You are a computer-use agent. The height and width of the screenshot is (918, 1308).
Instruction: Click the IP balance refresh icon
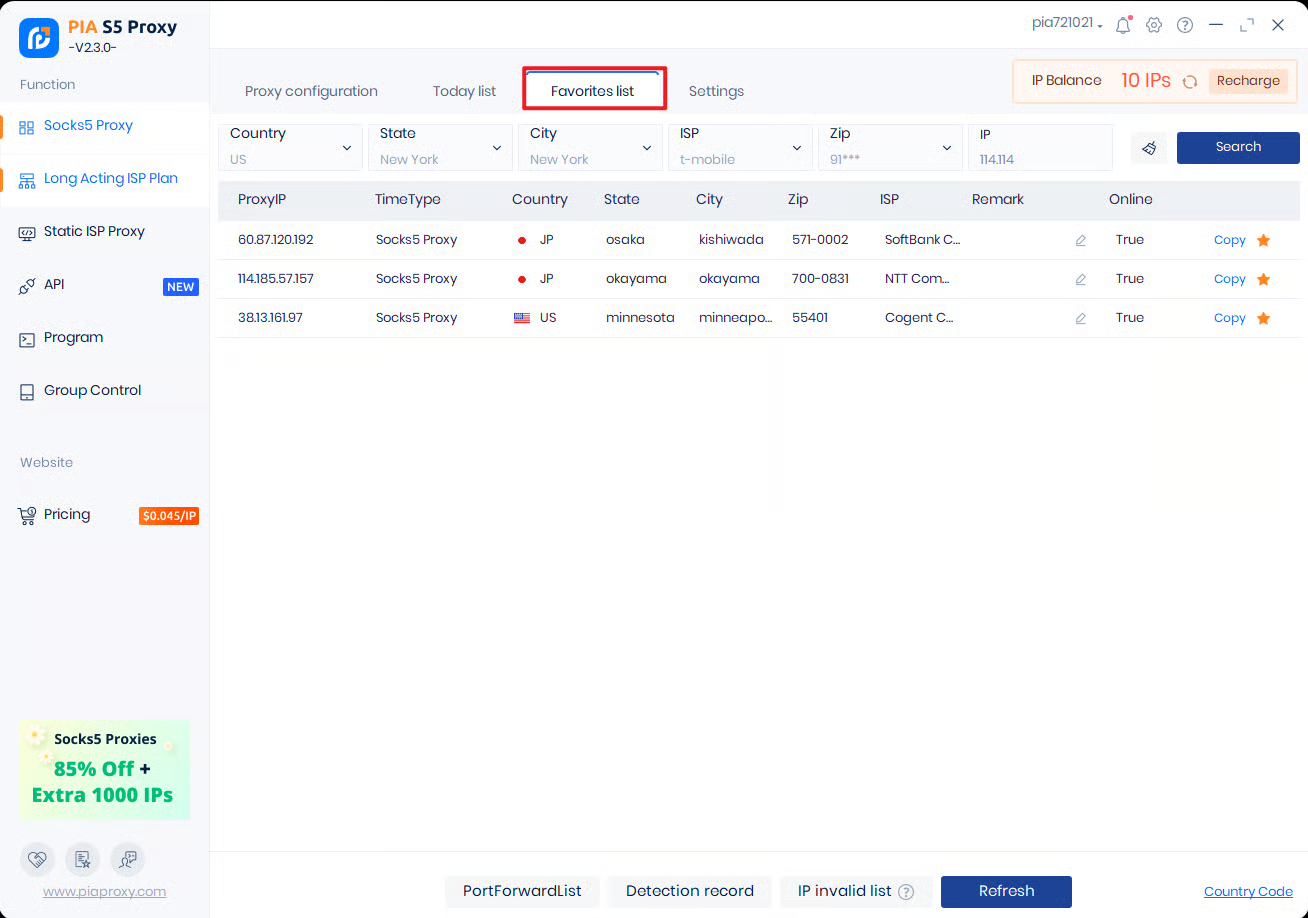[x=1190, y=82]
